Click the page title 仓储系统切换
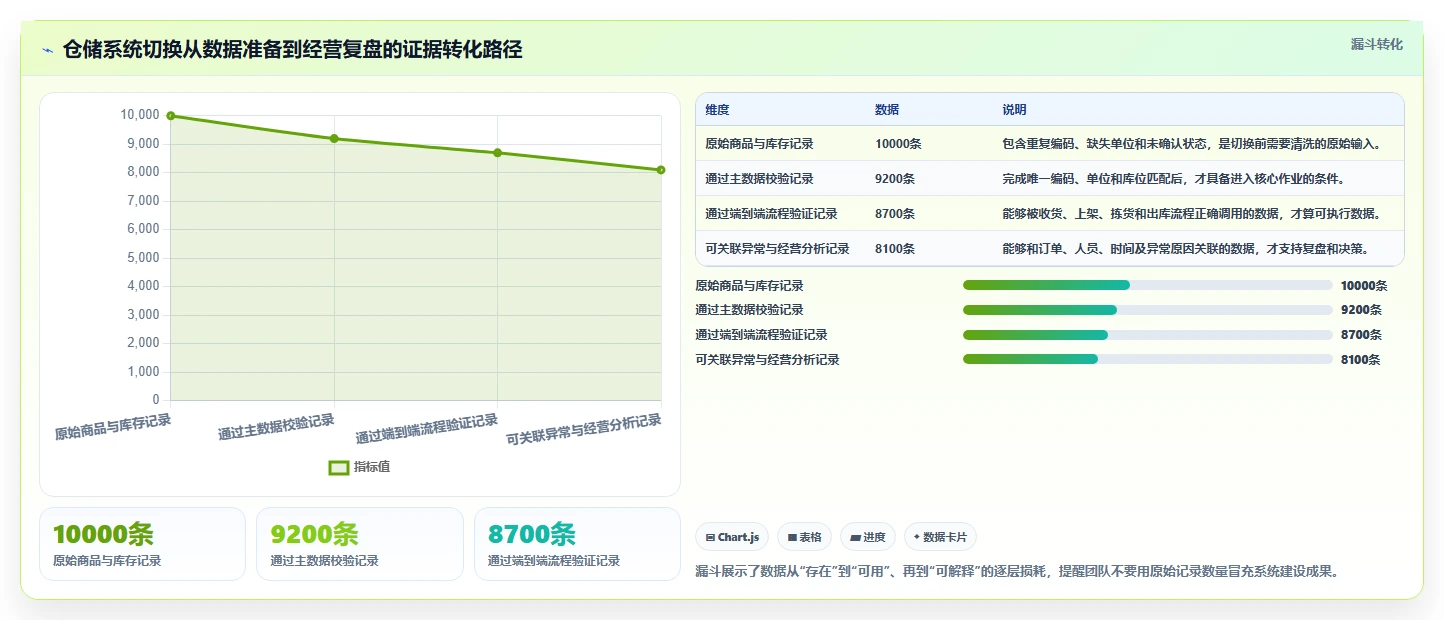 pyautogui.click(x=292, y=50)
